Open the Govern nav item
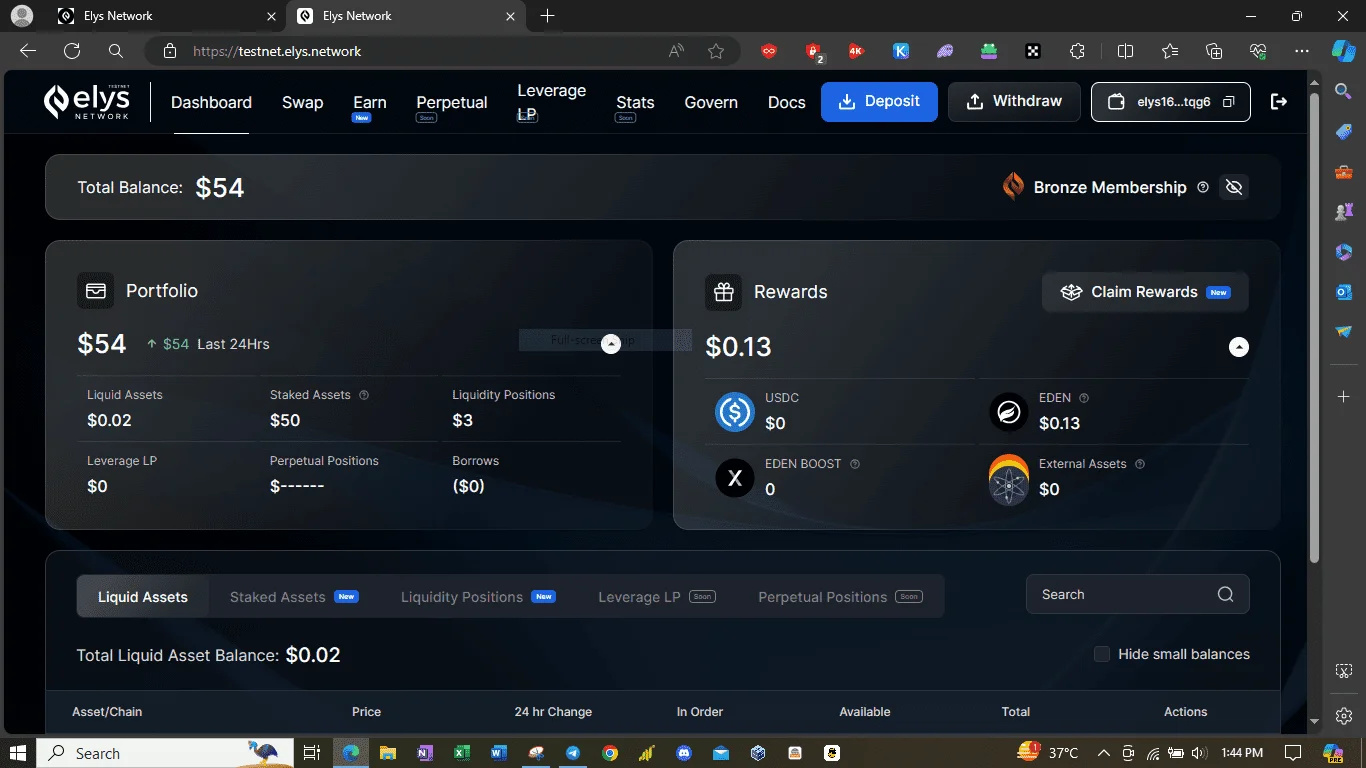 pyautogui.click(x=711, y=102)
